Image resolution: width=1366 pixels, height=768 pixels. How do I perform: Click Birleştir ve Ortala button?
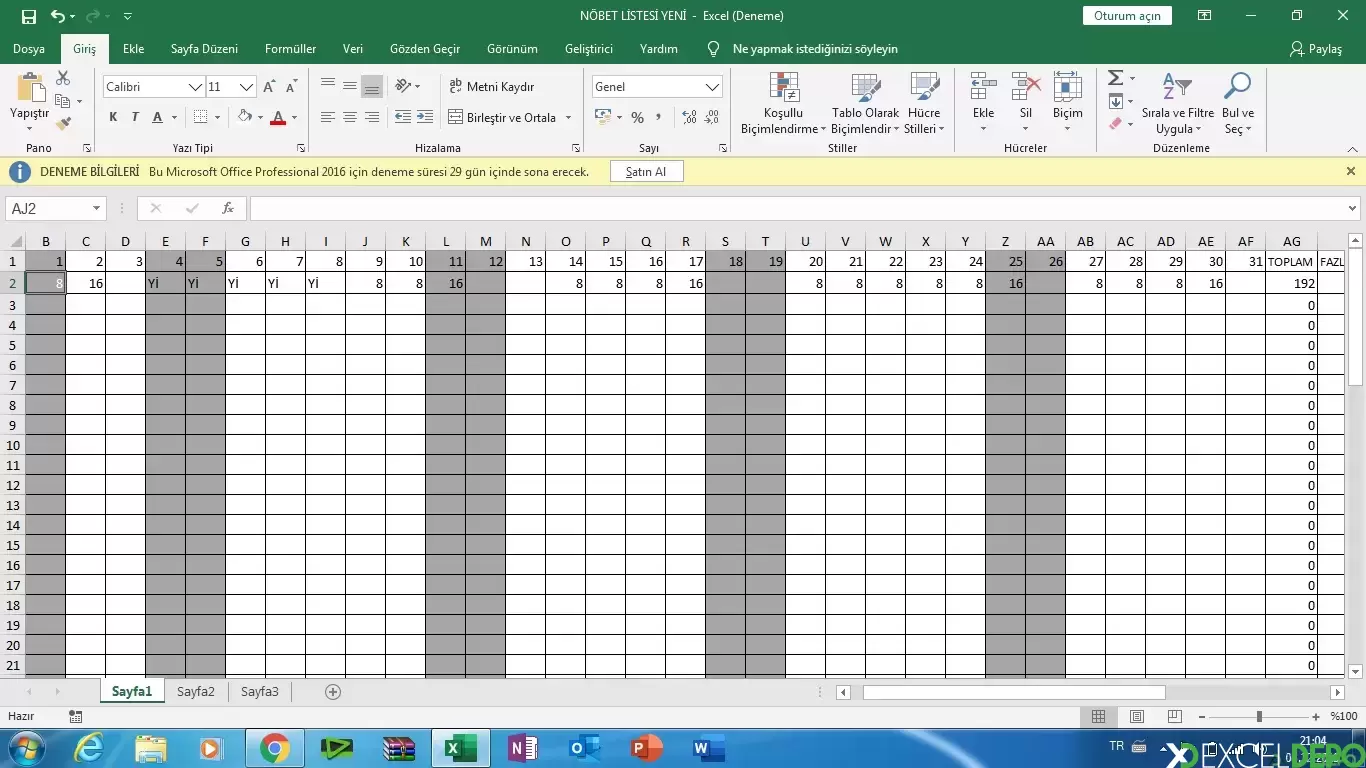pos(502,117)
